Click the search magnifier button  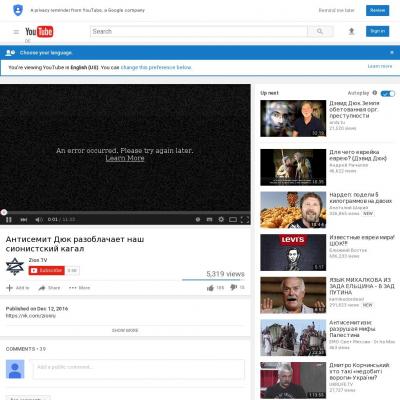[320, 31]
